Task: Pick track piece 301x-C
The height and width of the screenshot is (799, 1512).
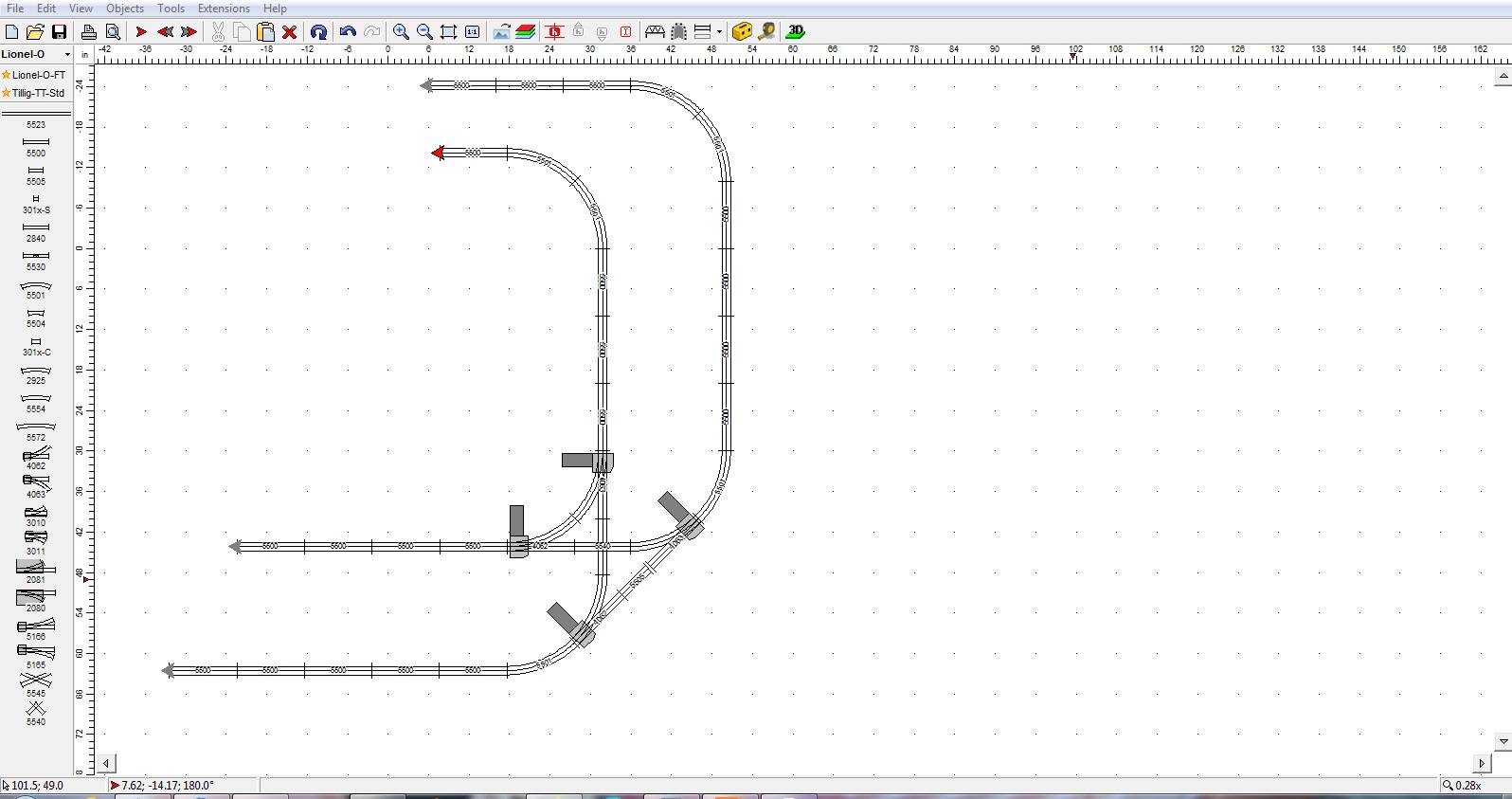Action: [x=36, y=346]
